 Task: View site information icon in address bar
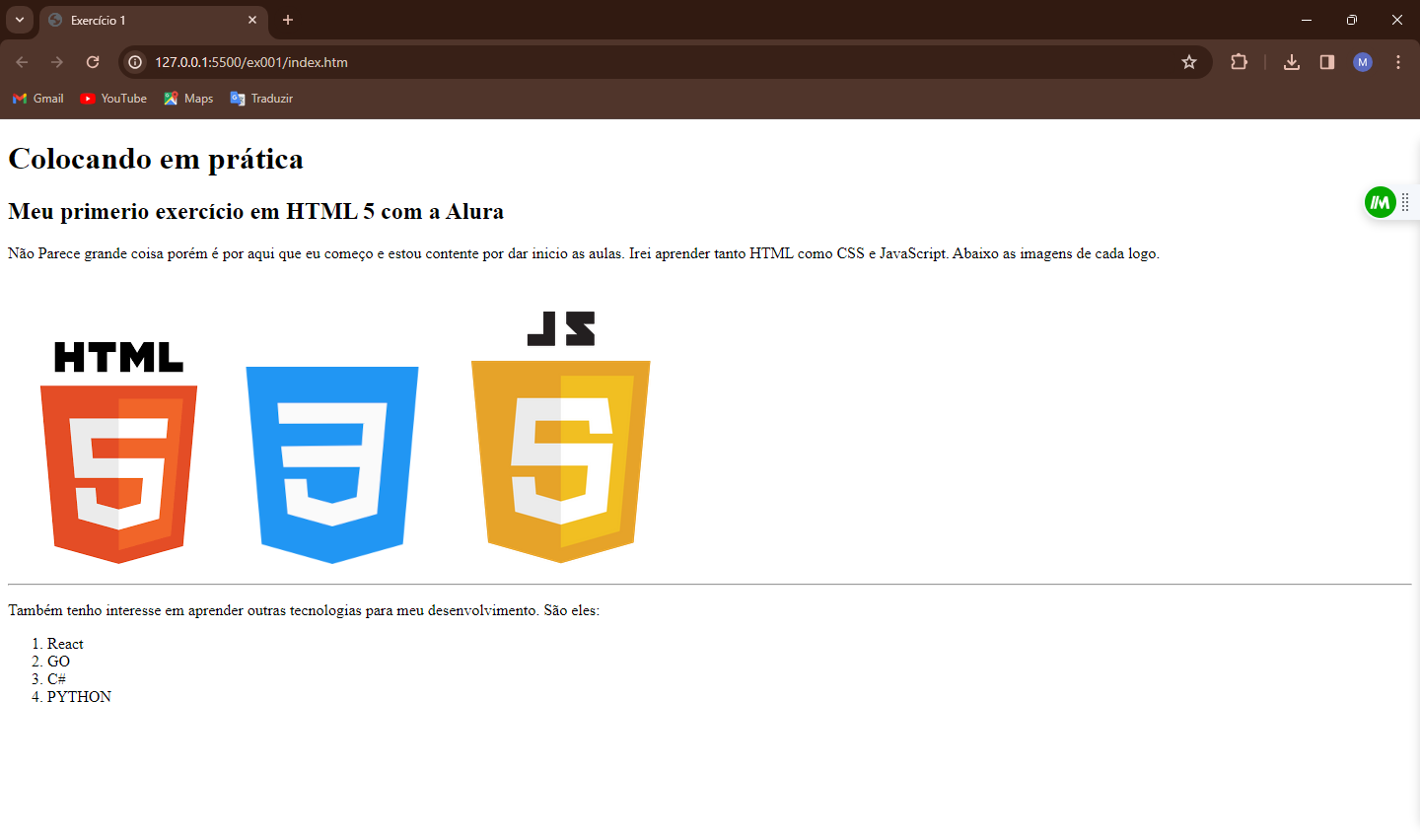[136, 62]
